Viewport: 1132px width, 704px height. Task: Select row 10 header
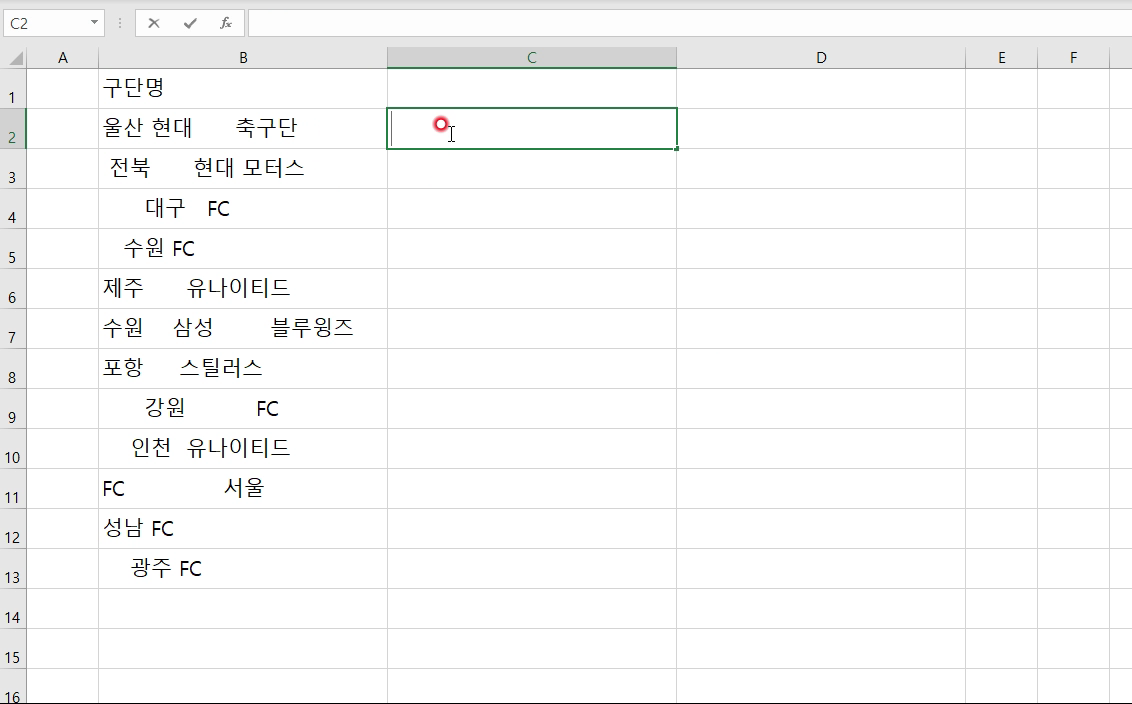click(12, 449)
